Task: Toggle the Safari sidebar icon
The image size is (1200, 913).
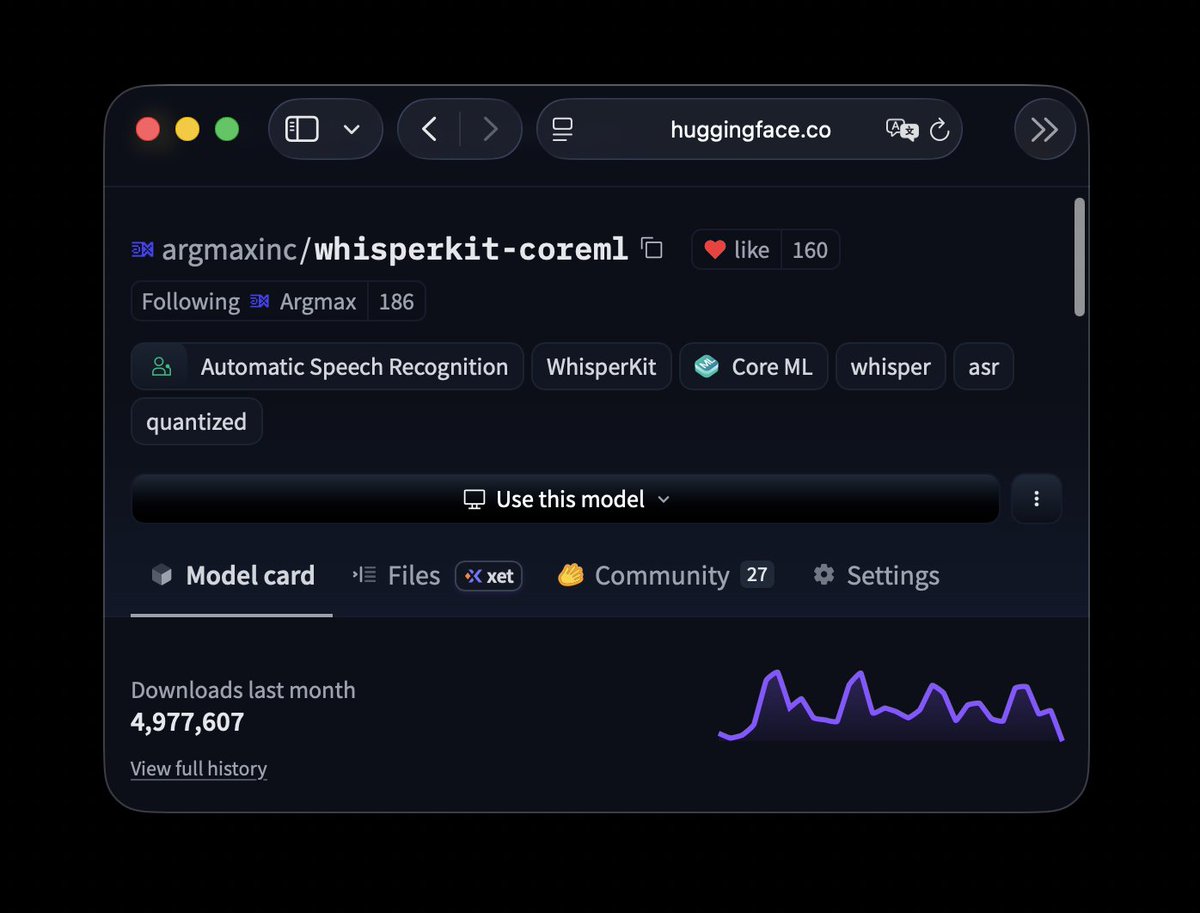Action: [x=302, y=129]
